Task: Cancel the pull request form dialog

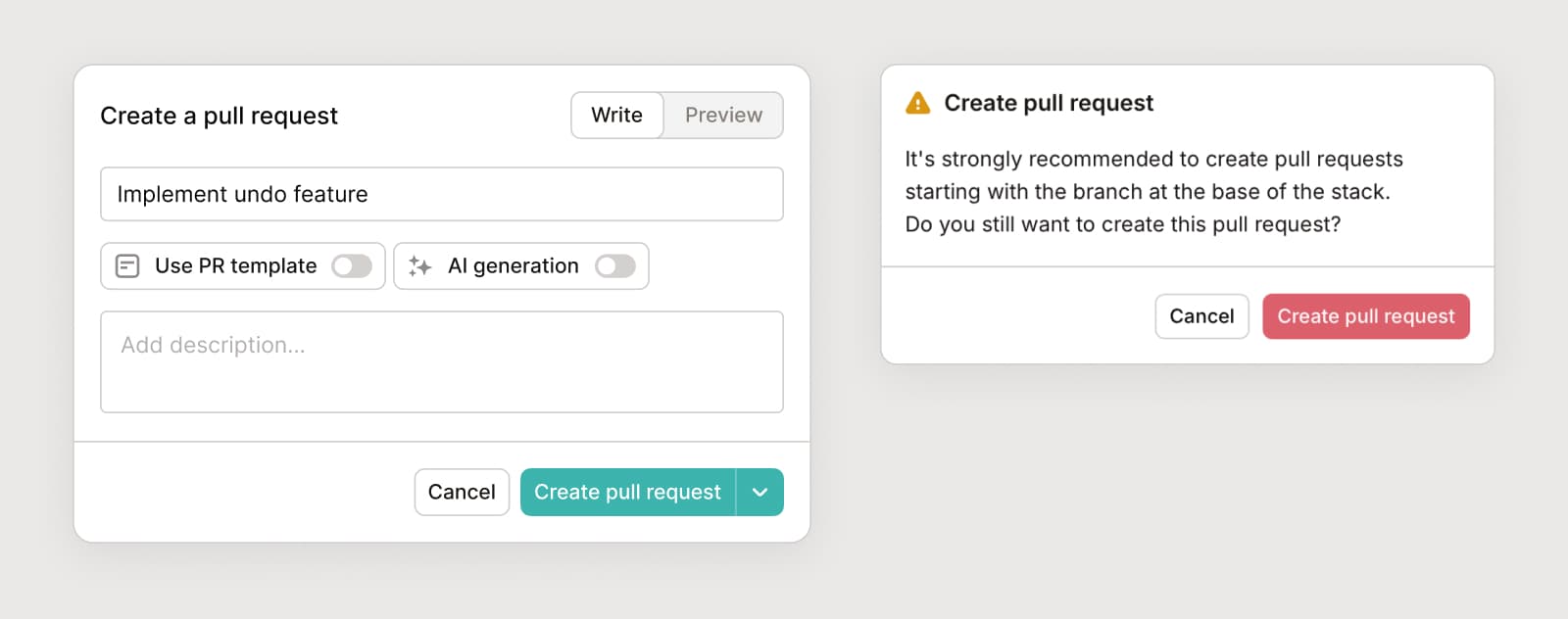Action: pos(462,492)
